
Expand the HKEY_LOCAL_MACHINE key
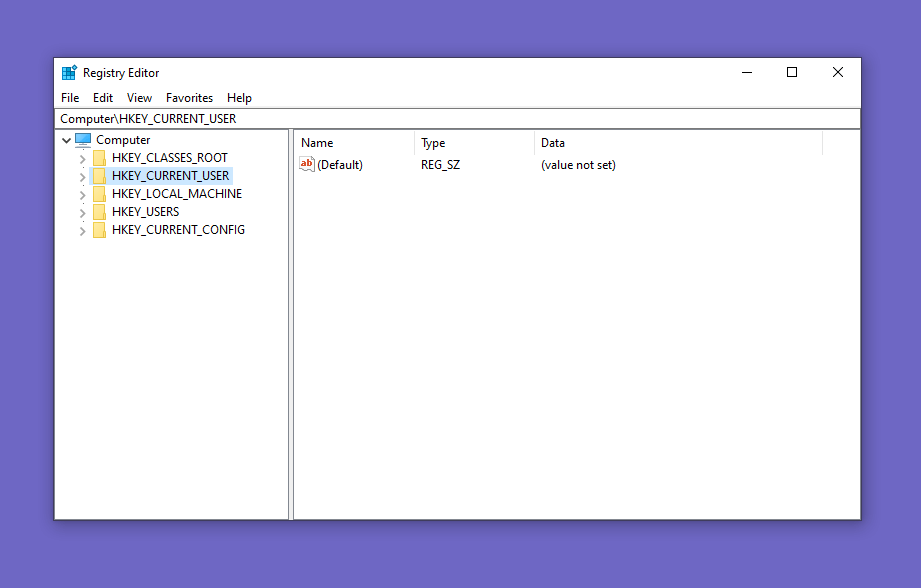pos(82,194)
